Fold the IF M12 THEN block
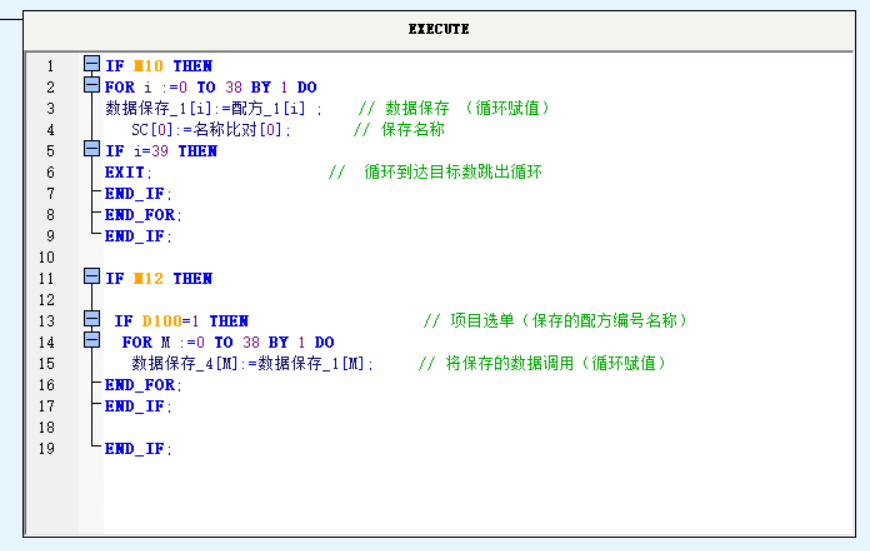The width and height of the screenshot is (870, 551). pyautogui.click(x=92, y=277)
